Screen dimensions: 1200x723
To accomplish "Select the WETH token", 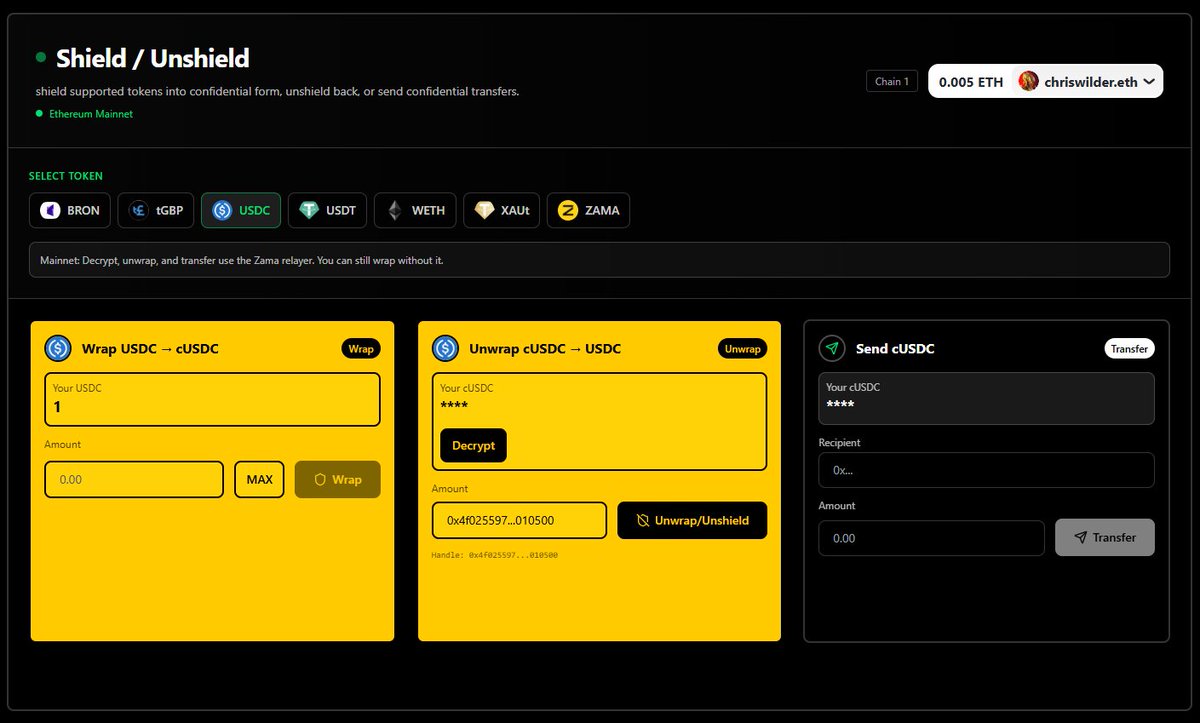I will pos(415,210).
